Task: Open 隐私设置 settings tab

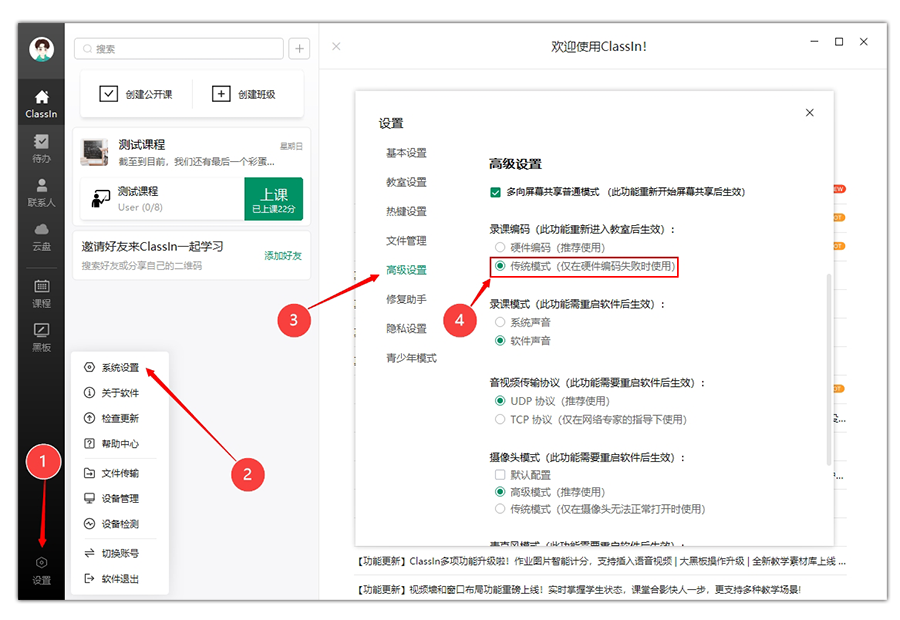Action: (x=406, y=328)
